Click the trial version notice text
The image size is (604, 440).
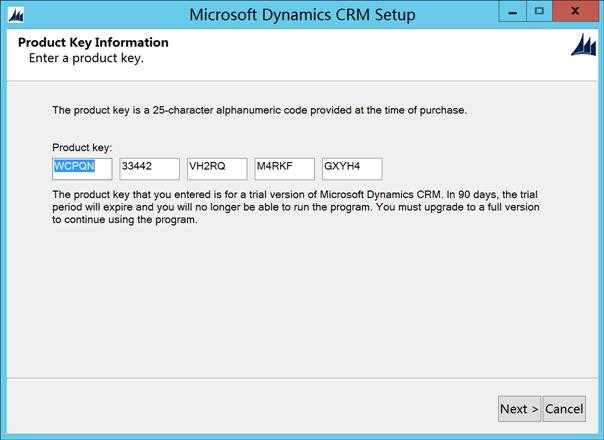pyautogui.click(x=296, y=207)
